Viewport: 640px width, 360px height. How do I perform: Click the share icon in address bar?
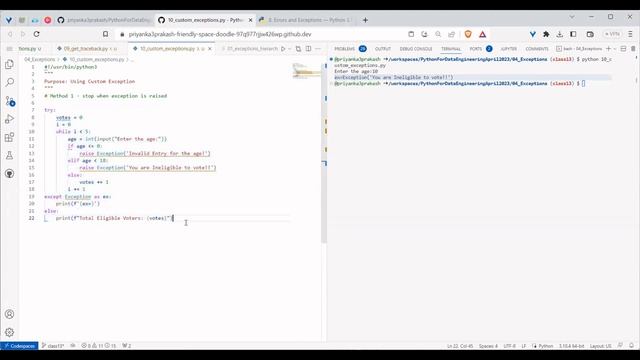tap(451, 34)
